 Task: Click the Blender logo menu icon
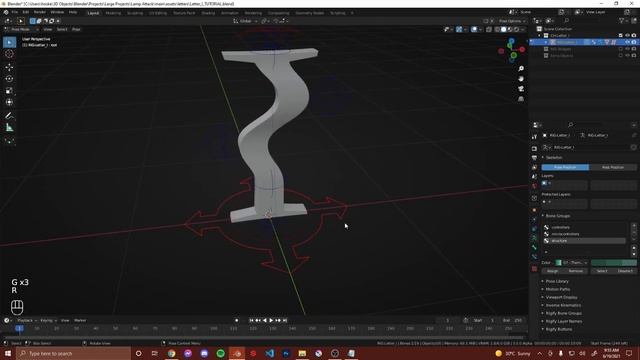point(6,12)
